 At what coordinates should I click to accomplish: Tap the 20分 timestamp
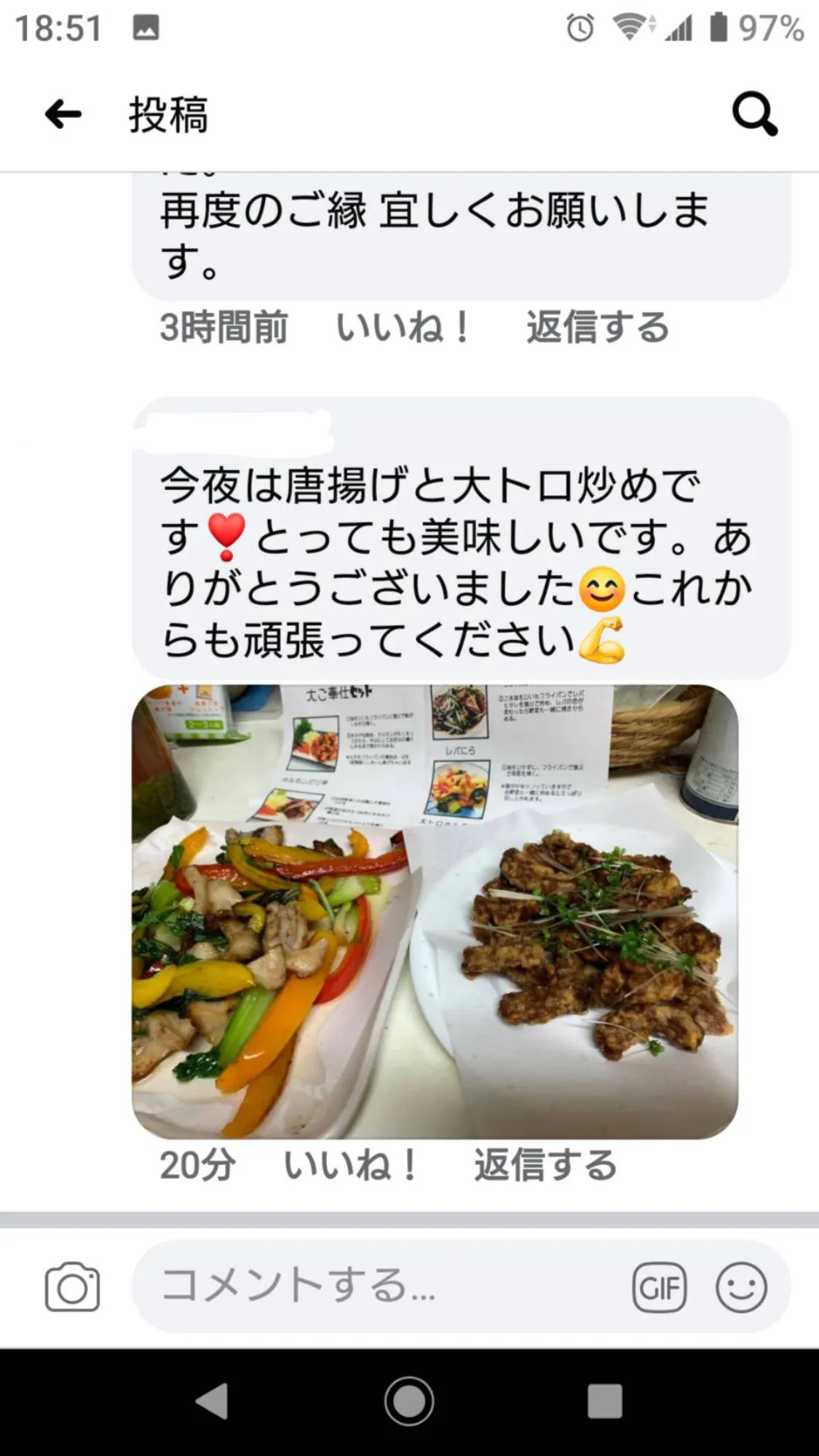(x=197, y=1165)
